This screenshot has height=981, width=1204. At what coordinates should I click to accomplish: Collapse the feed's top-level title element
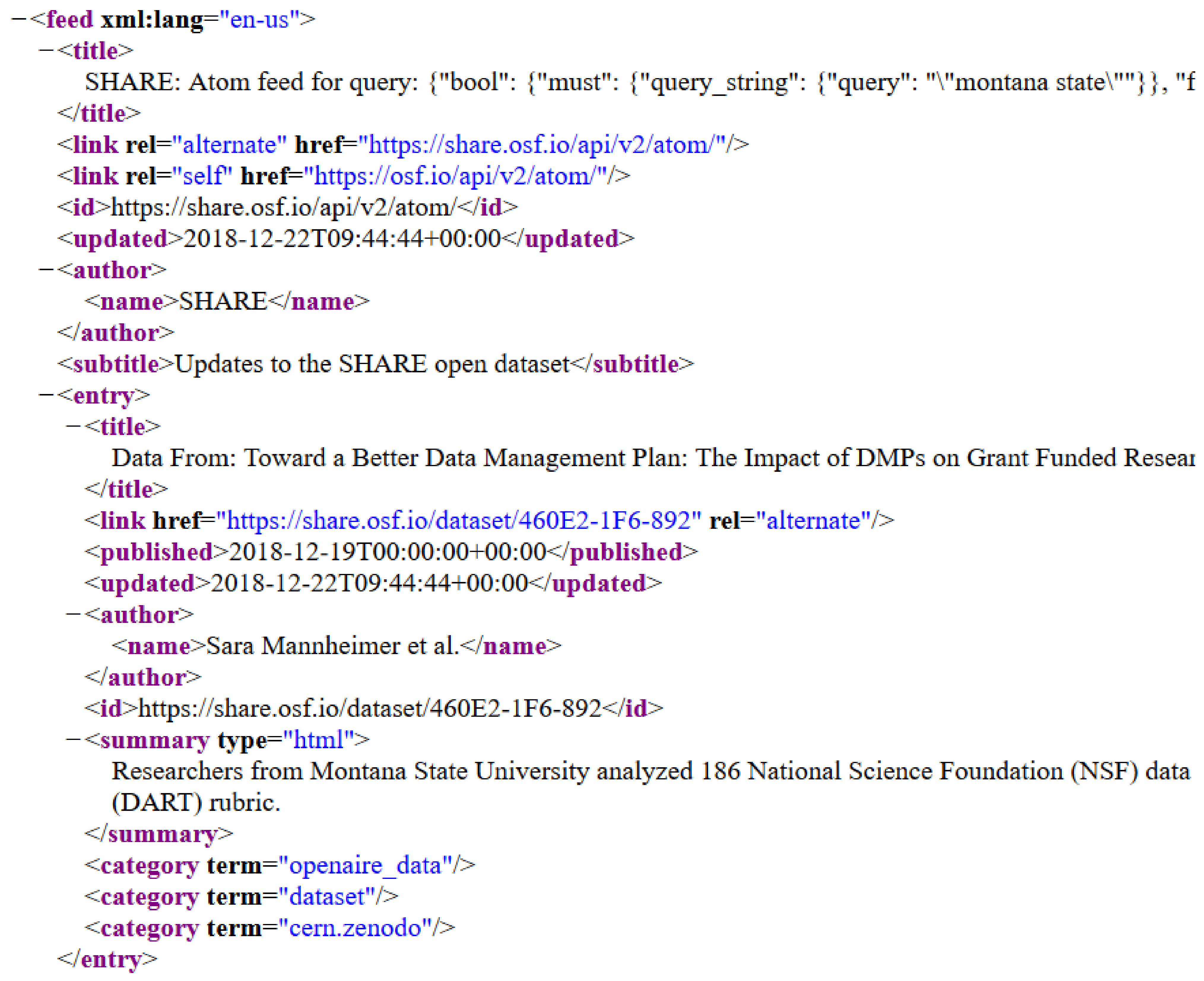tap(46, 50)
